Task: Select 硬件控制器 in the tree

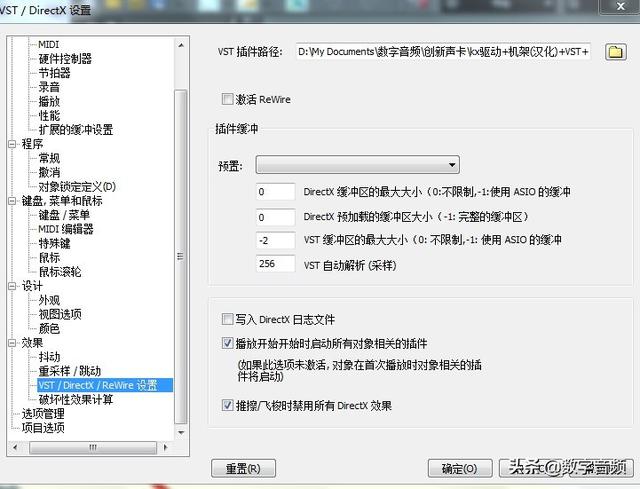Action: pyautogui.click(x=65, y=58)
